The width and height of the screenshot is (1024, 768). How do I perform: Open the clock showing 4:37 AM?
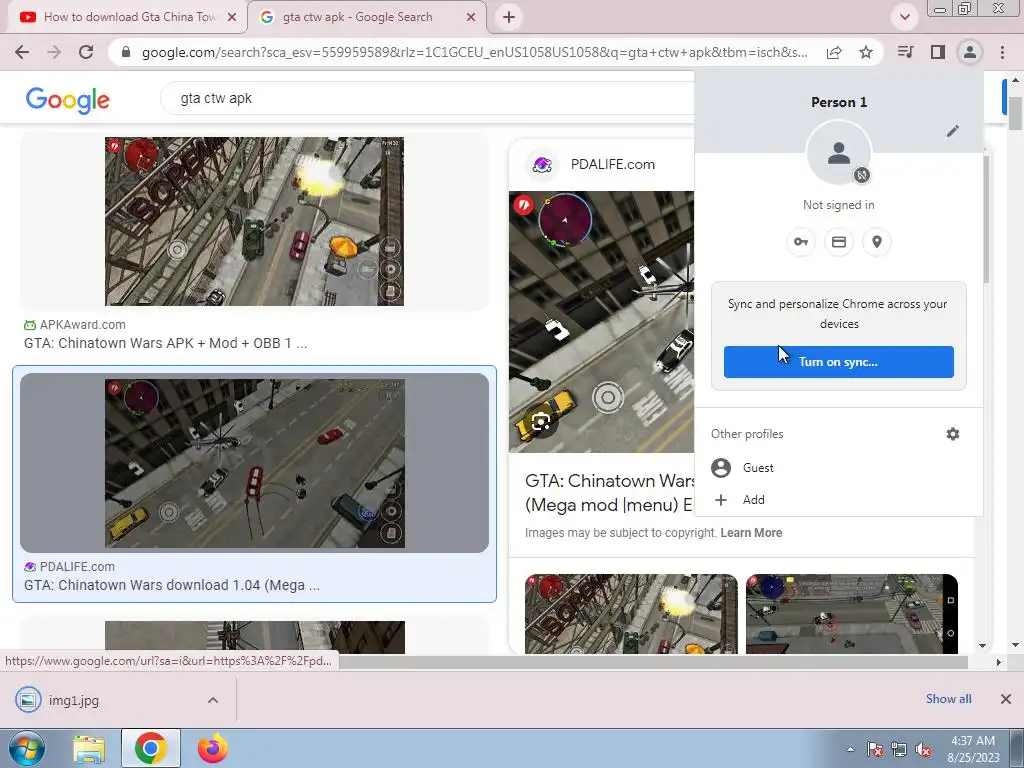[x=973, y=749]
